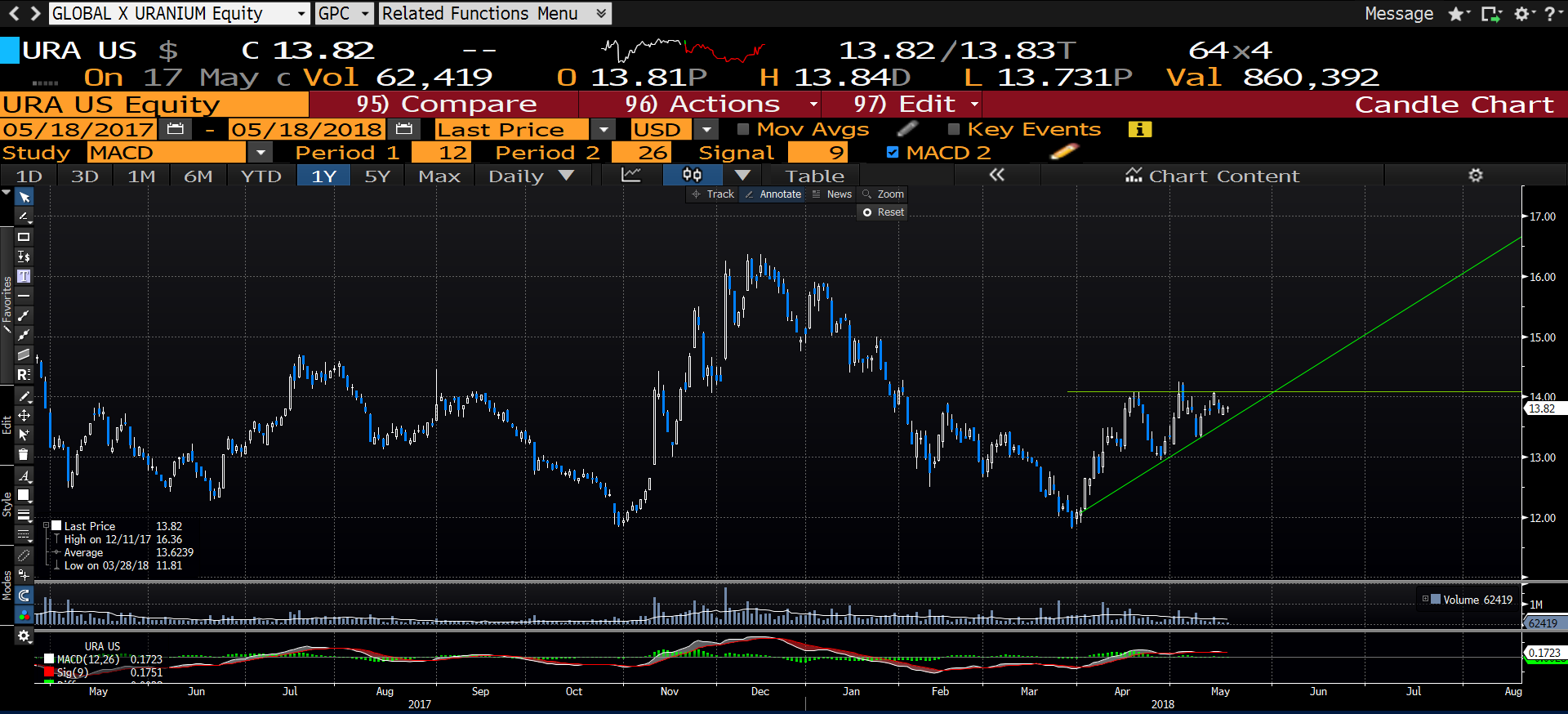
Task: Toggle the Track crosshair mode
Action: point(713,194)
